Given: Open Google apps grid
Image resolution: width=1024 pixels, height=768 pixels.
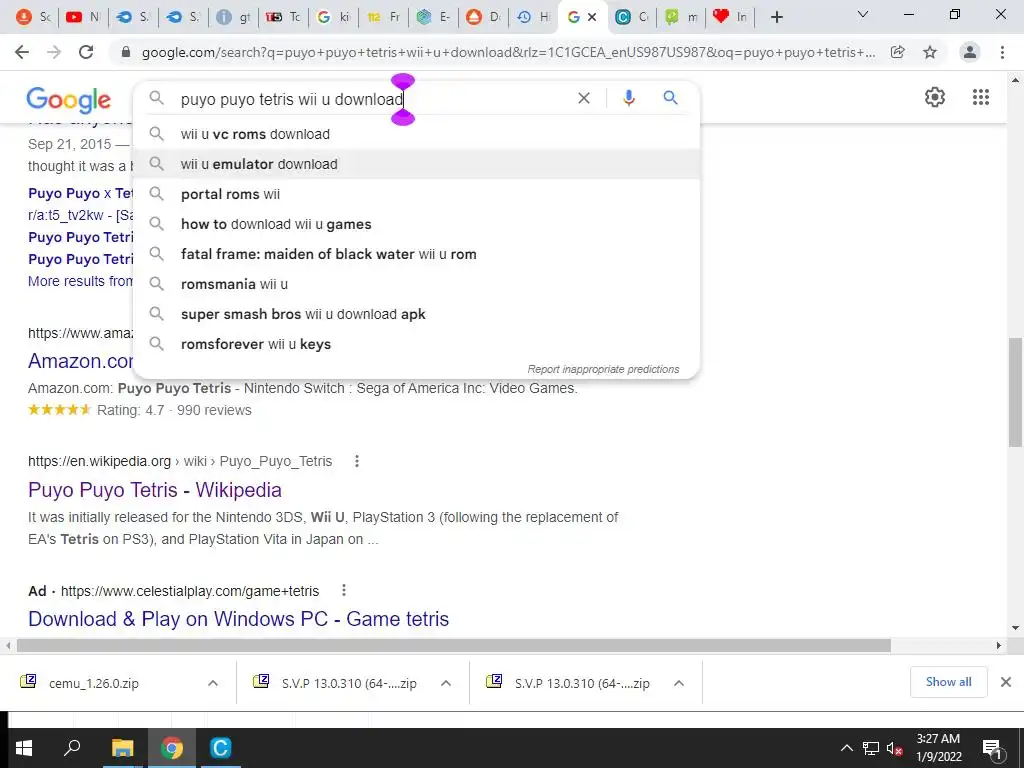Looking at the screenshot, I should tap(980, 97).
